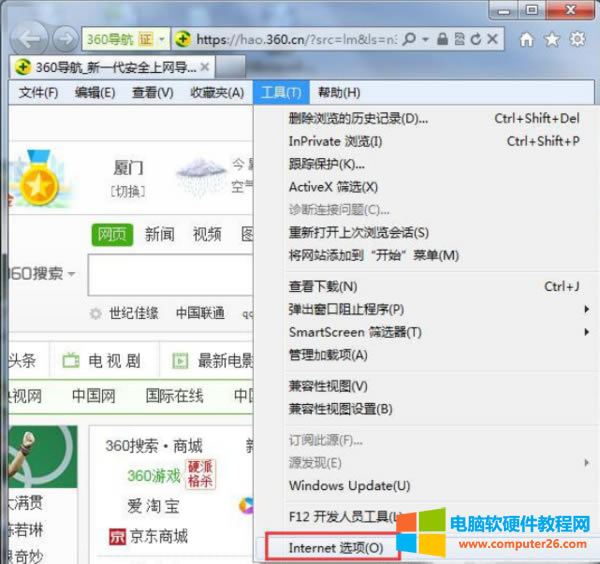Screen dimensions: 600x564
Task: Open the 360游戏 link
Action: click(153, 476)
